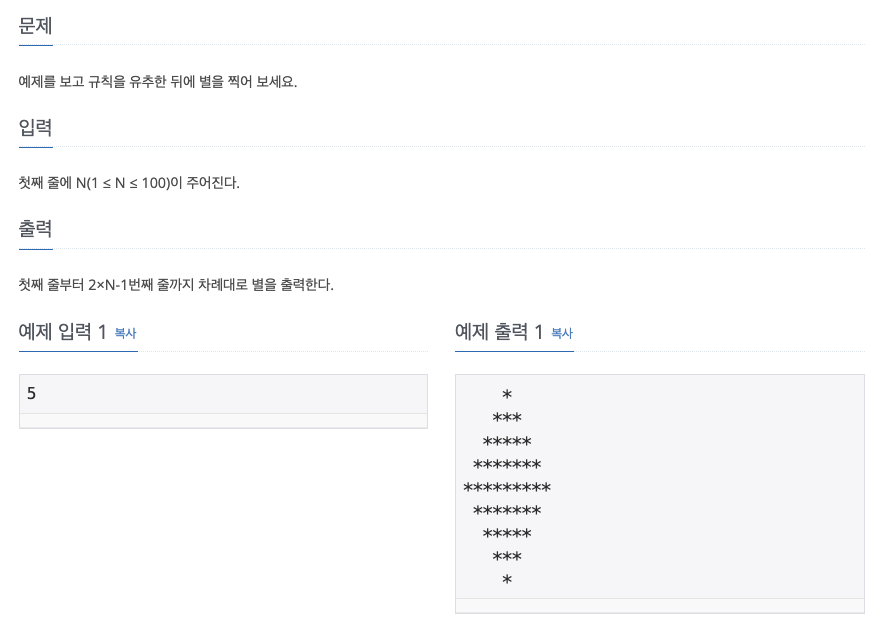Image resolution: width=884 pixels, height=634 pixels.
Task: Select the 입력 section heading
Action: tap(35, 128)
